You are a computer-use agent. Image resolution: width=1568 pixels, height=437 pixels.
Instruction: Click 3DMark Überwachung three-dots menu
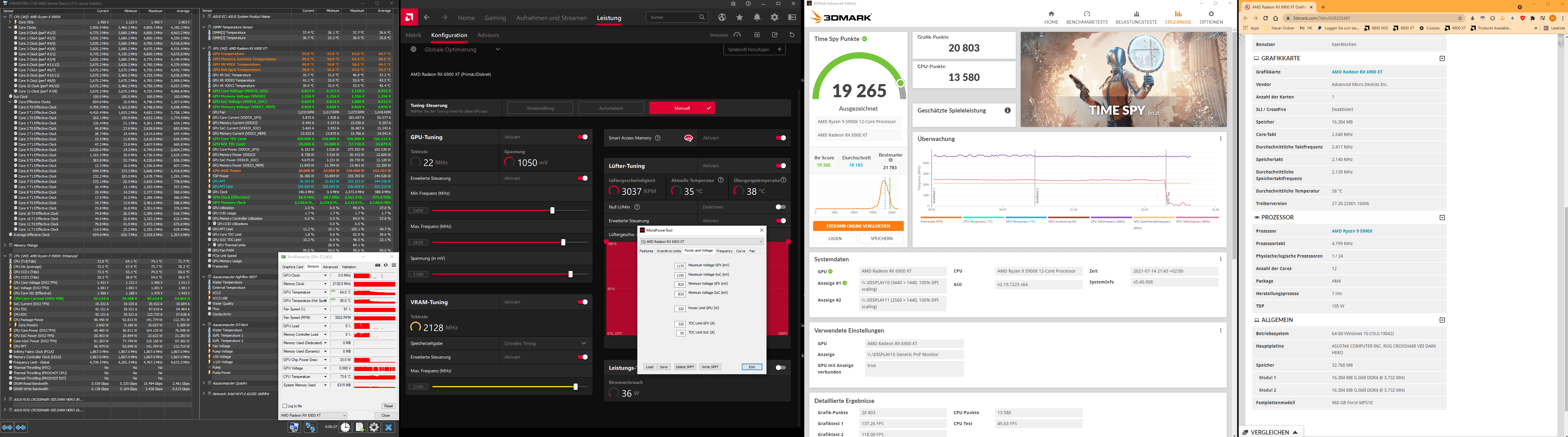tap(1221, 139)
